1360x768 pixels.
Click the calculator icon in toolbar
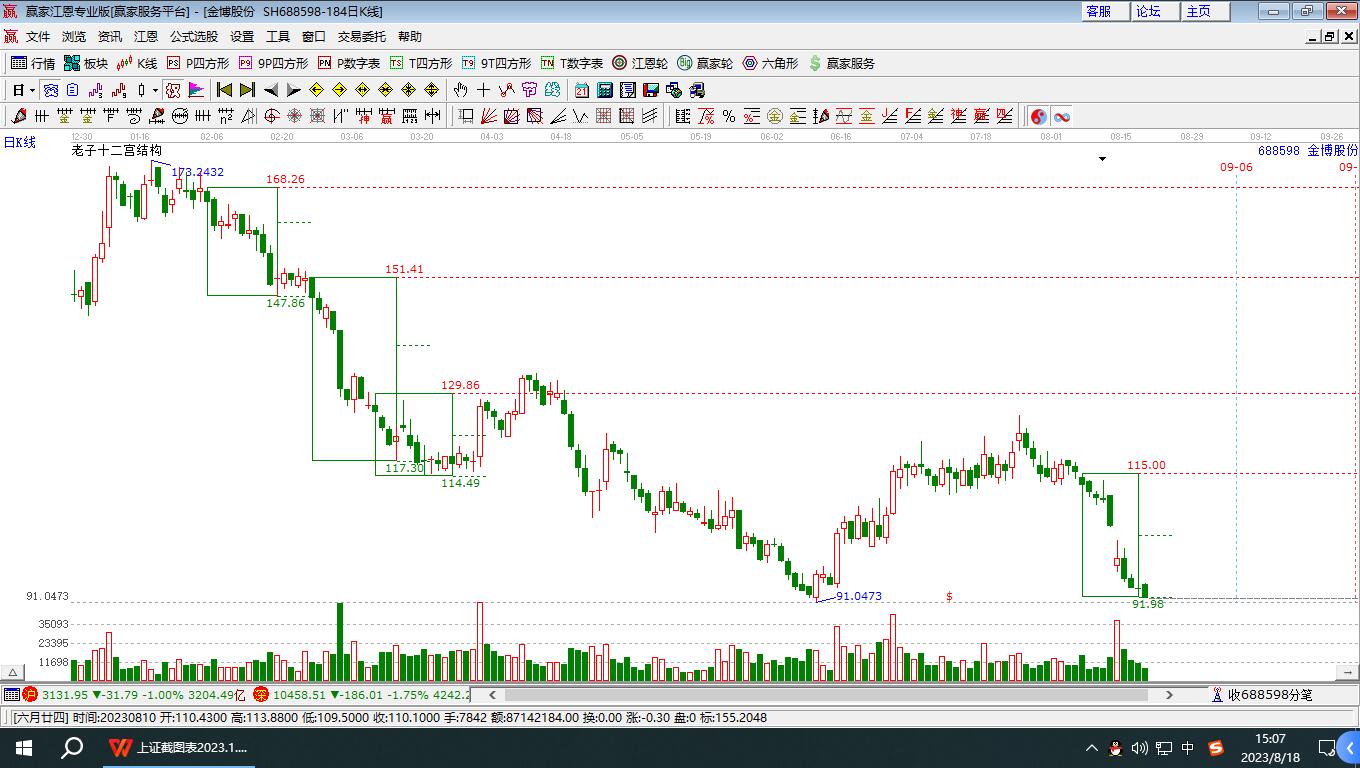pos(604,90)
